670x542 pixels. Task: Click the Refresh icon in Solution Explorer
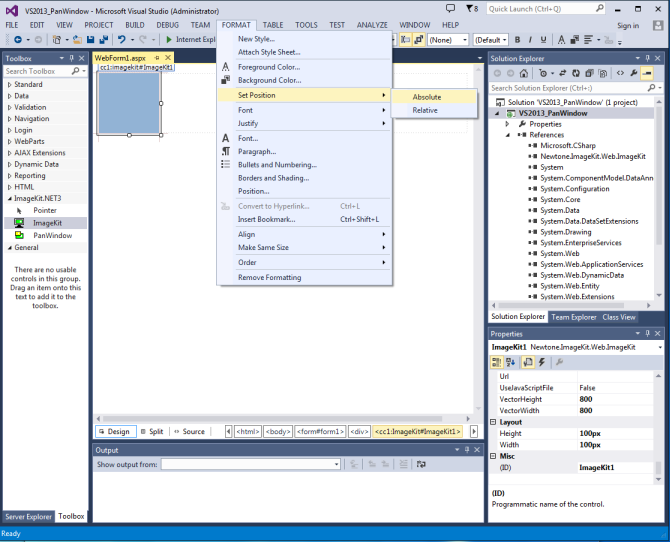coord(576,74)
